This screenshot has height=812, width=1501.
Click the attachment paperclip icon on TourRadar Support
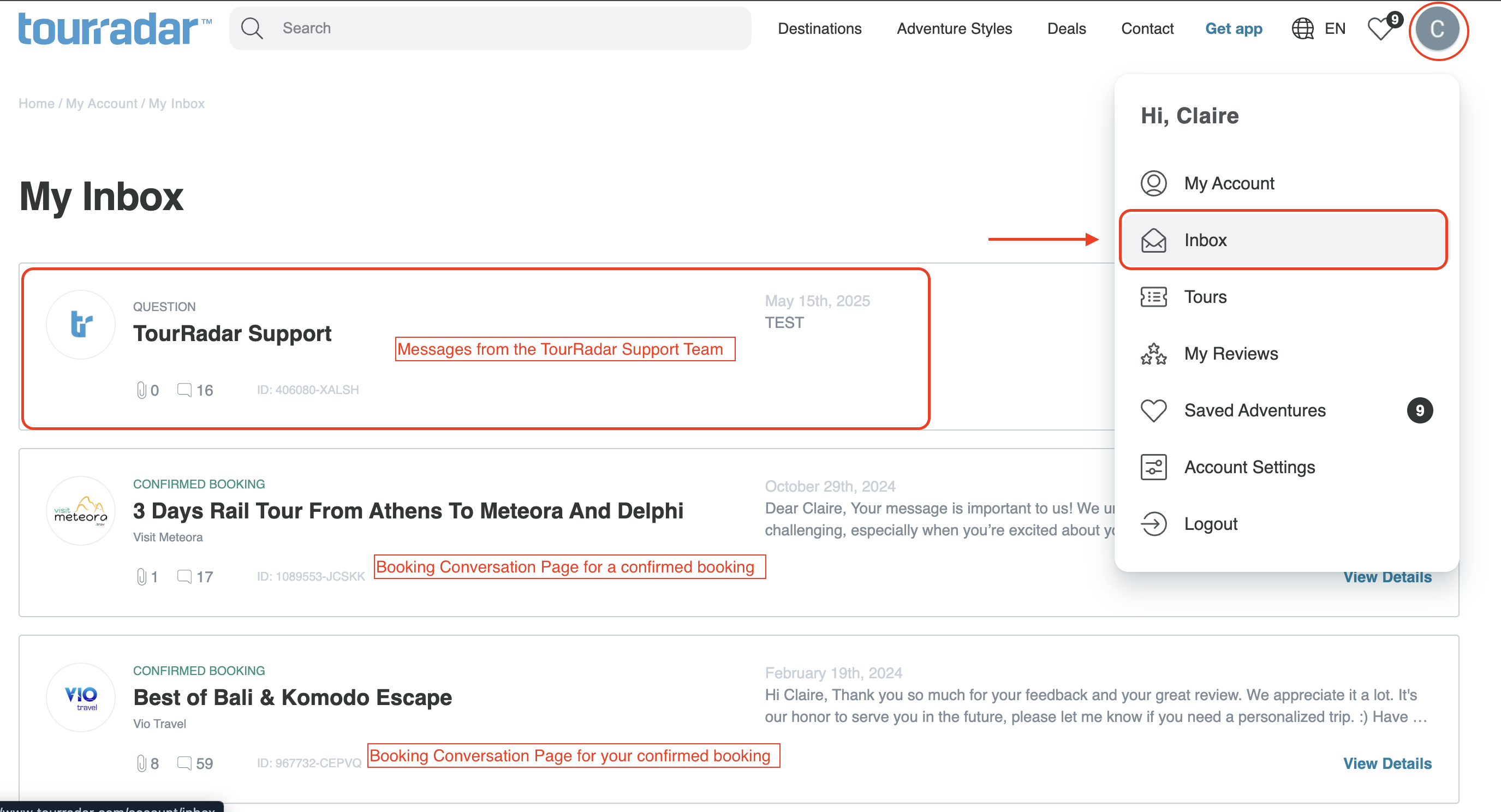pos(141,390)
